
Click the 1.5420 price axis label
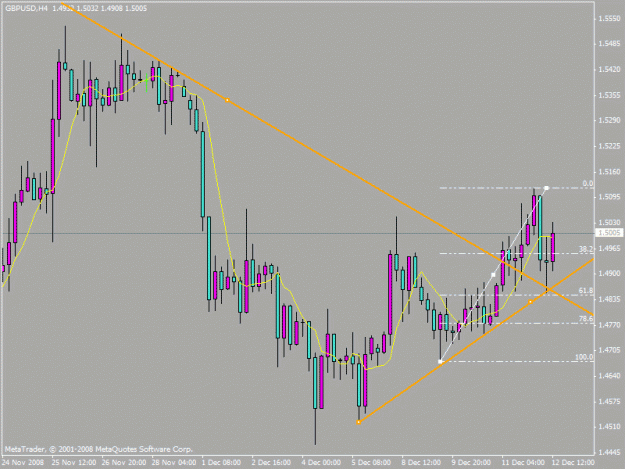[x=609, y=70]
